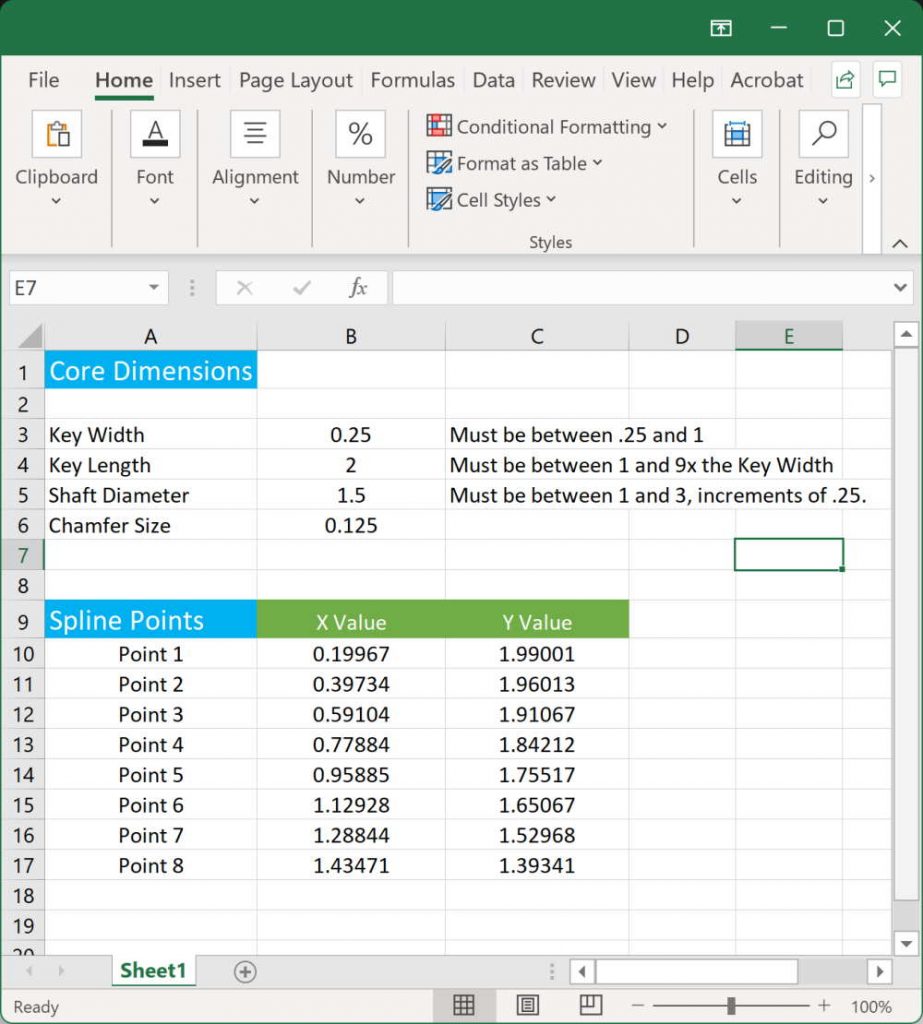
Task: Switch to the Insert tab
Action: pos(195,80)
